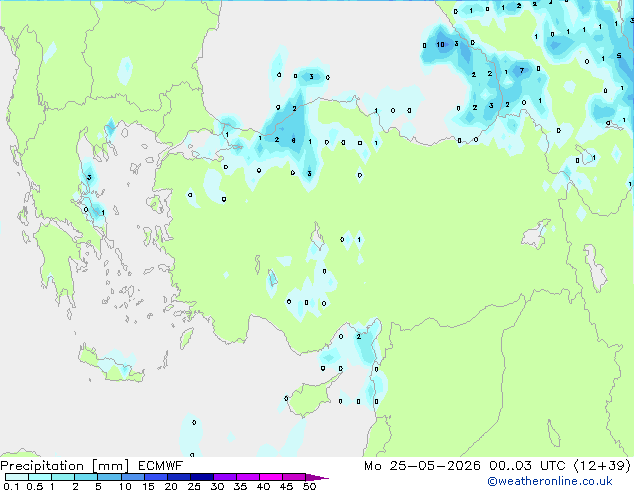Image resolution: width=634 pixels, height=490 pixels.
Task: Click the date 'Mo 25-05-2026'
Action: click(x=422, y=466)
